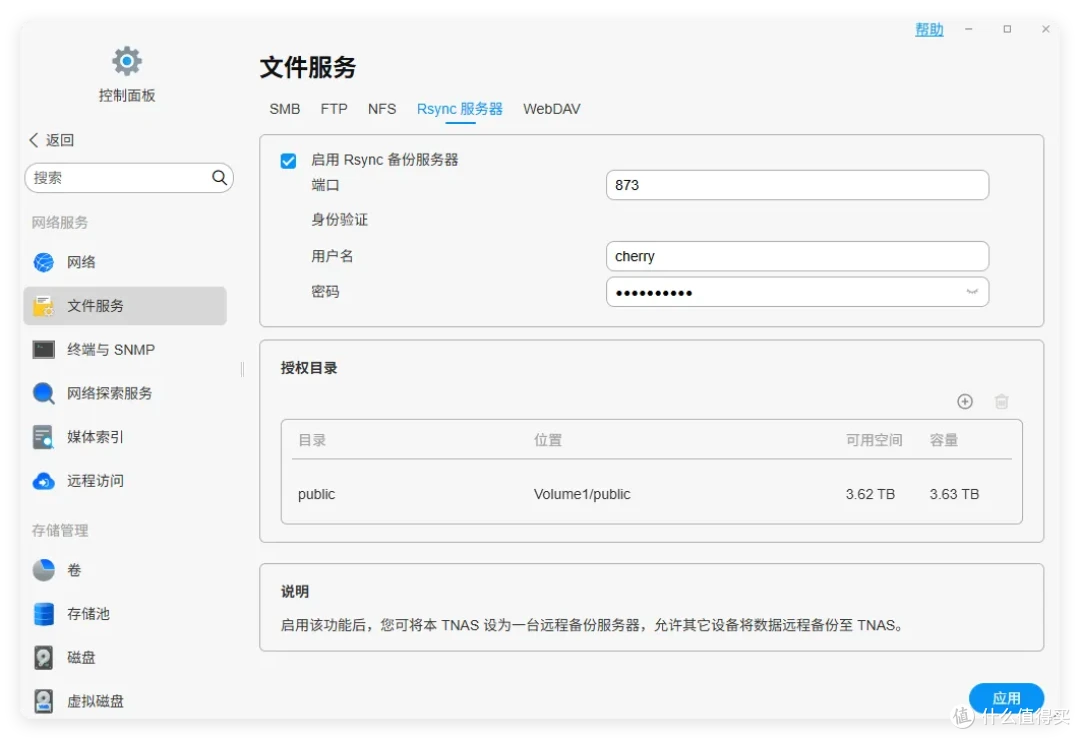Screen dimensions: 1080x739
Task: Open the 网络 globe icon in the sidebar
Action: pyautogui.click(x=43, y=262)
